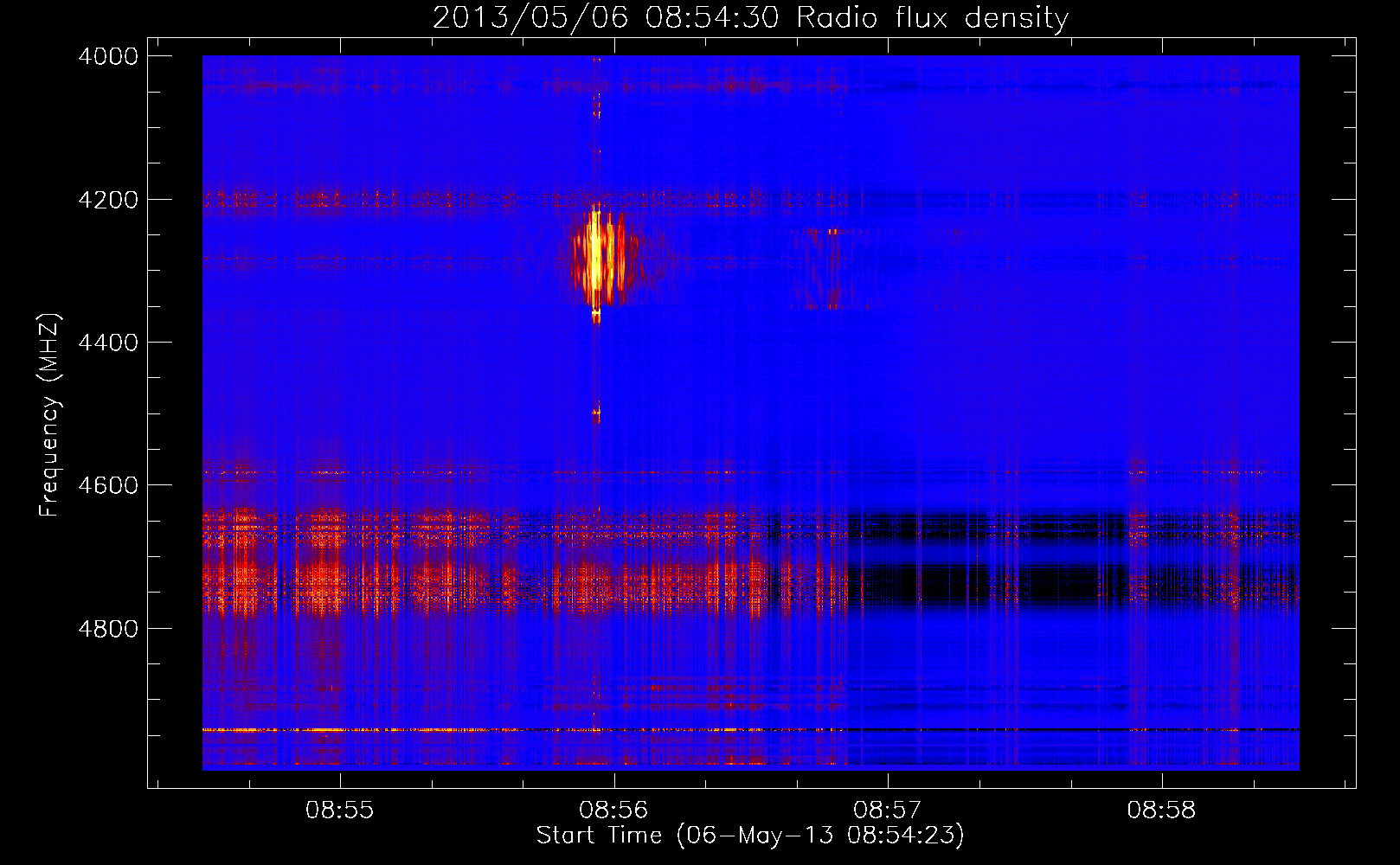Click the '08:55' time axis label

point(340,810)
